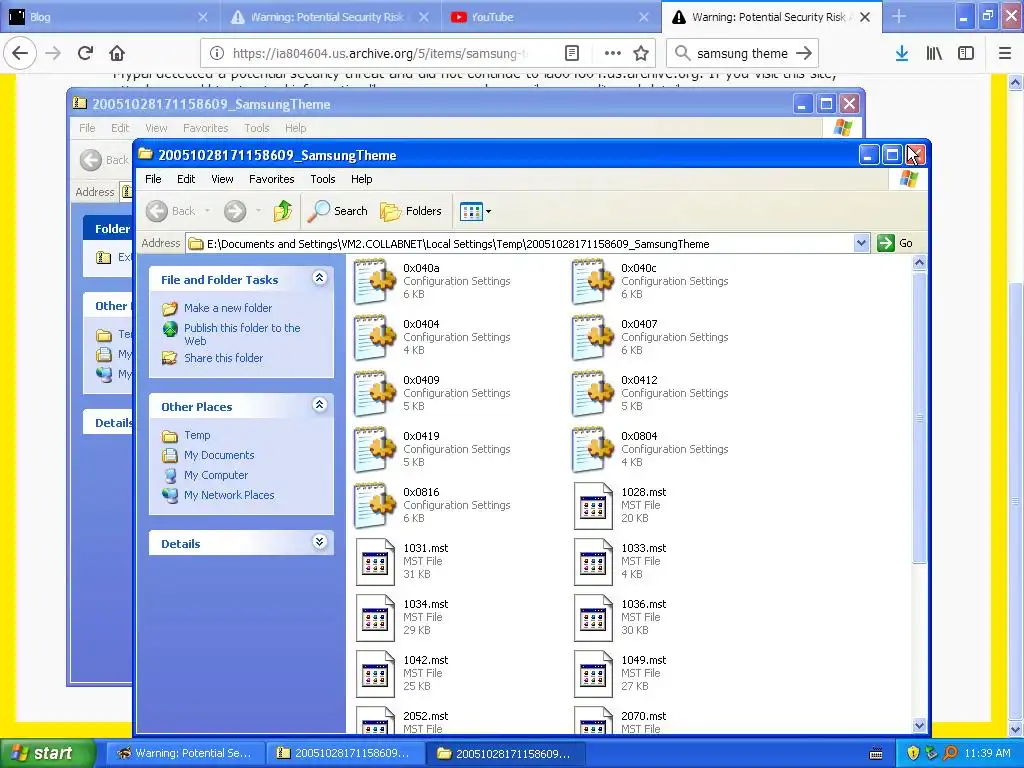Select the 0x040a configuration file icon

point(375,281)
